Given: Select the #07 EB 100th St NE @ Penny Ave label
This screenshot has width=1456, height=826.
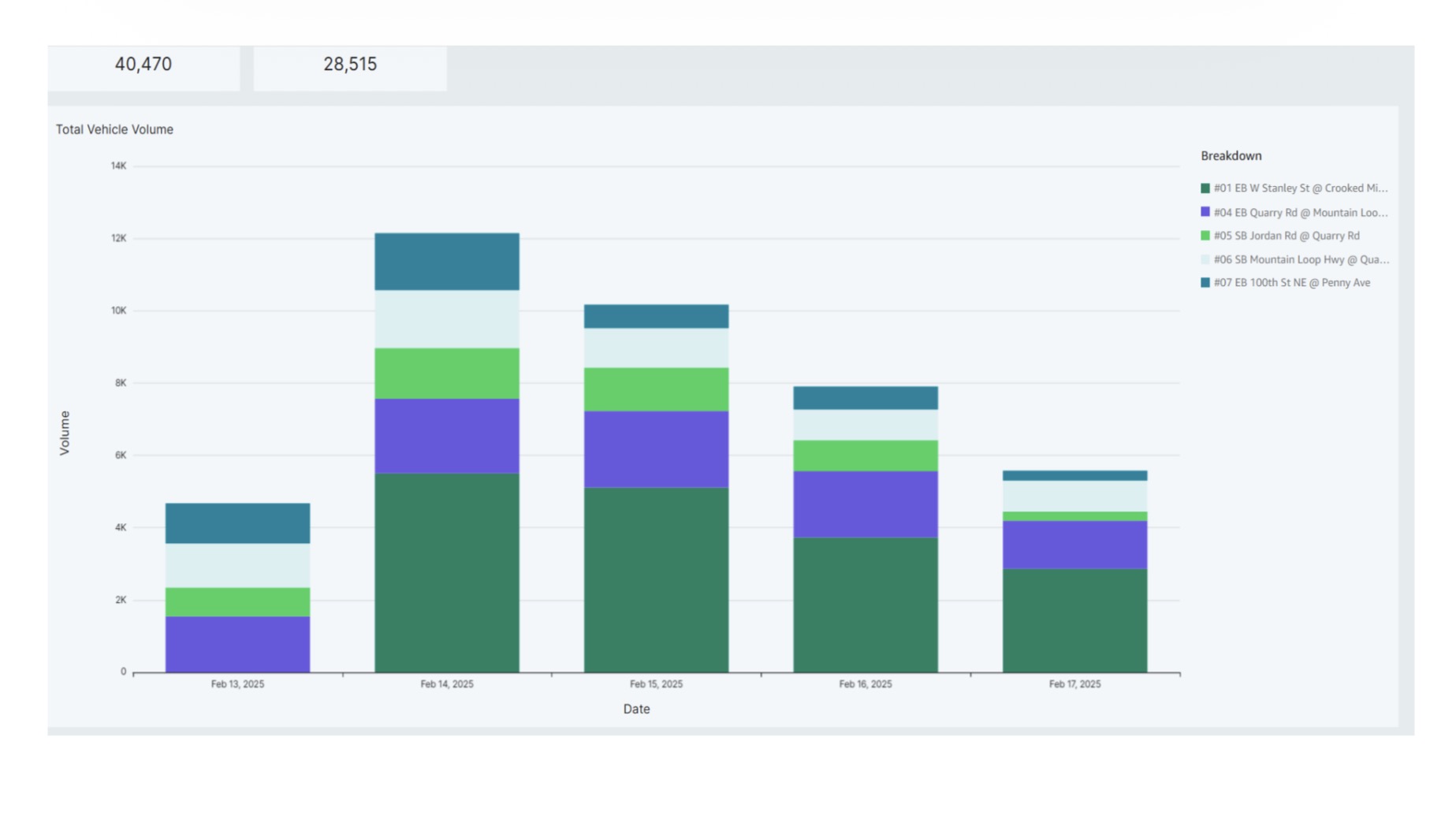Looking at the screenshot, I should tap(1292, 282).
